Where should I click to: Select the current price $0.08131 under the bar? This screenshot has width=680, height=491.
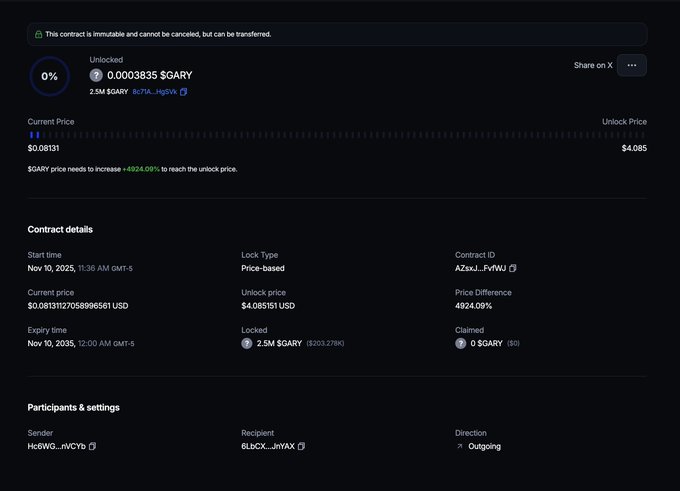click(43, 148)
